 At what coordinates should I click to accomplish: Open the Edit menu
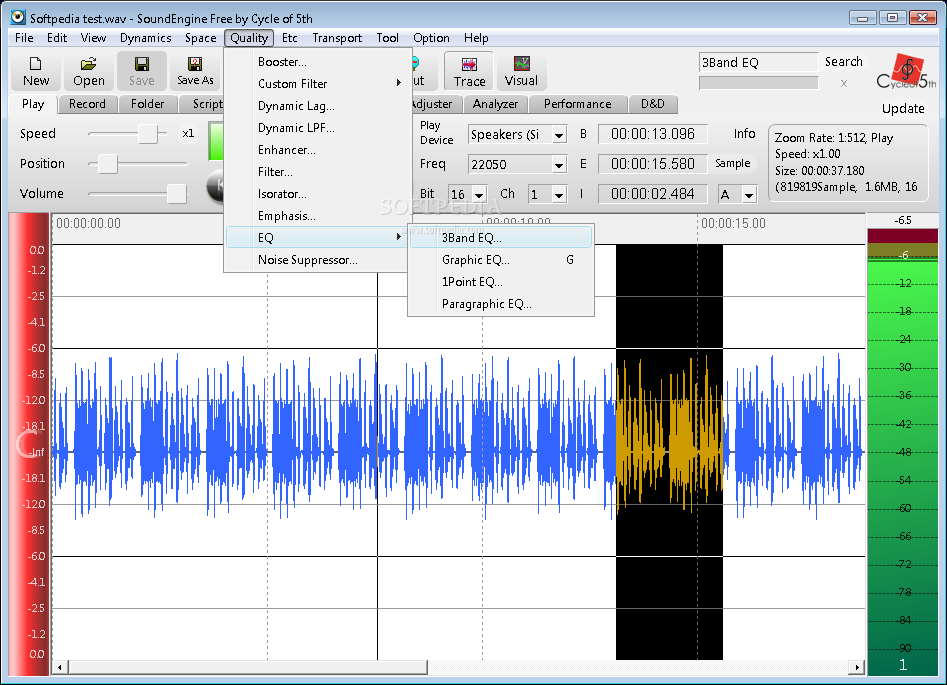click(57, 38)
